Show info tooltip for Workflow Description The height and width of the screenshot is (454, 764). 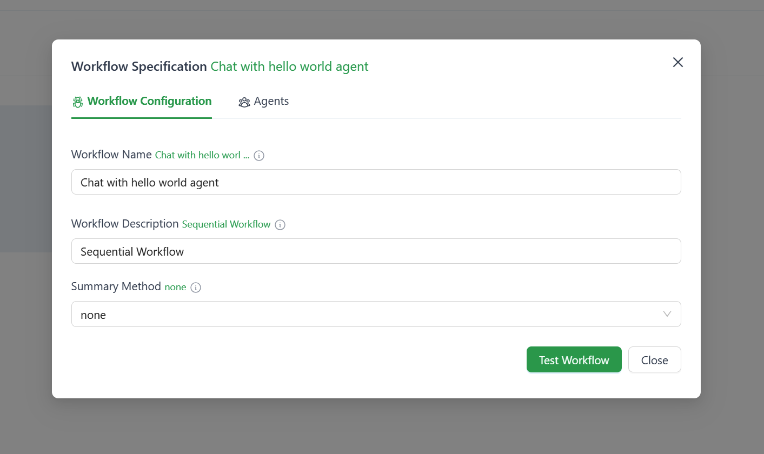280,225
